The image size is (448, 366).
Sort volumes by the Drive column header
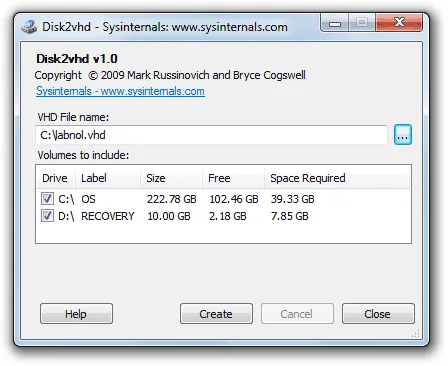(x=55, y=178)
